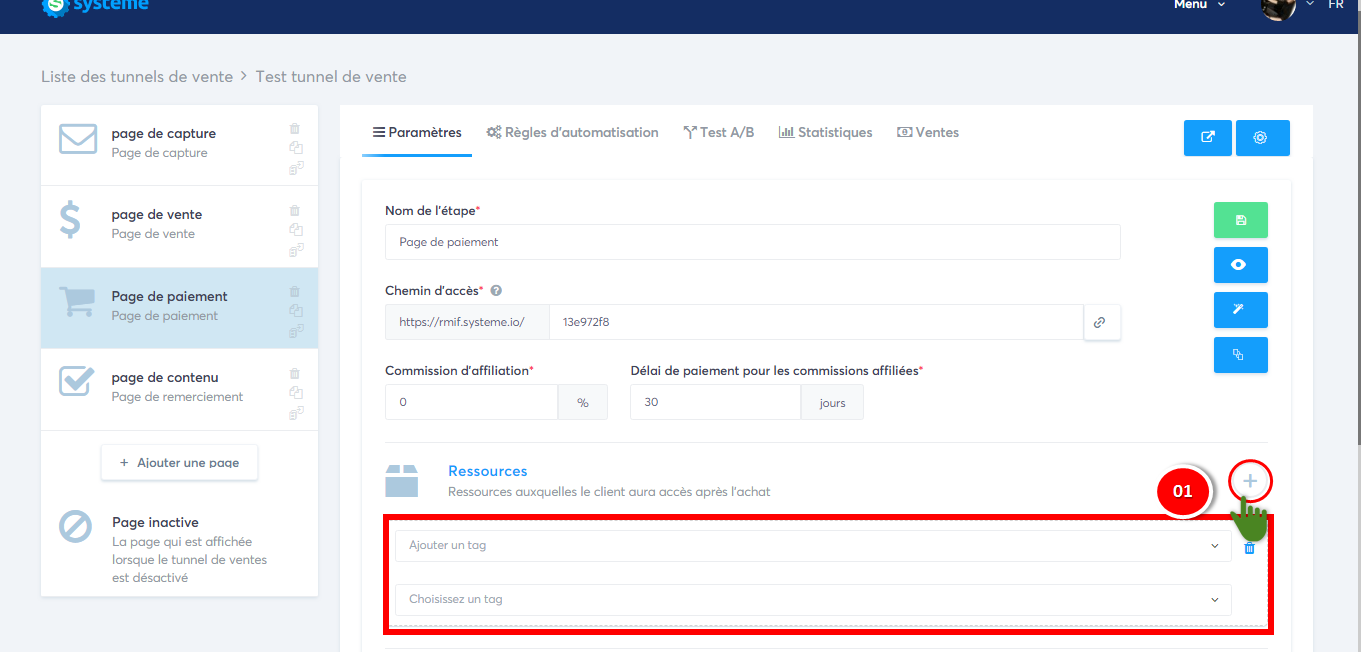
Task: Open funnel settings gear button
Action: point(1262,138)
